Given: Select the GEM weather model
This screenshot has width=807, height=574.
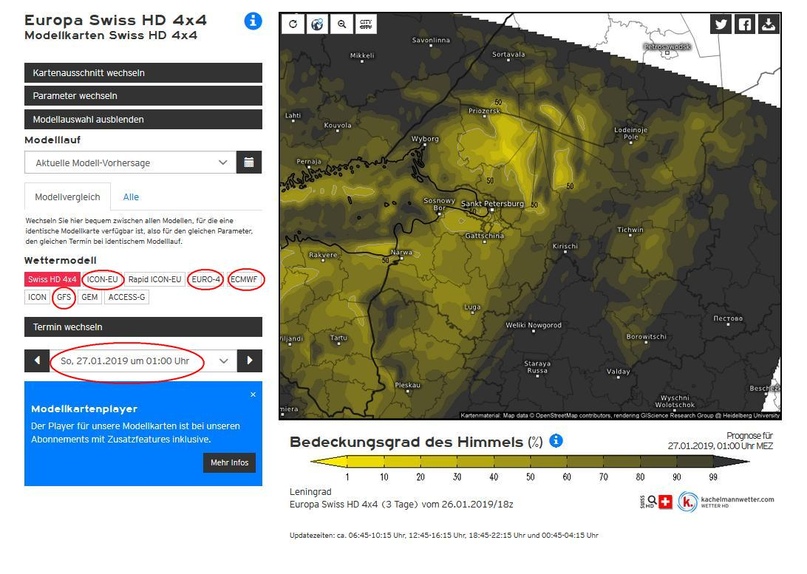Looking at the screenshot, I should tap(90, 297).
